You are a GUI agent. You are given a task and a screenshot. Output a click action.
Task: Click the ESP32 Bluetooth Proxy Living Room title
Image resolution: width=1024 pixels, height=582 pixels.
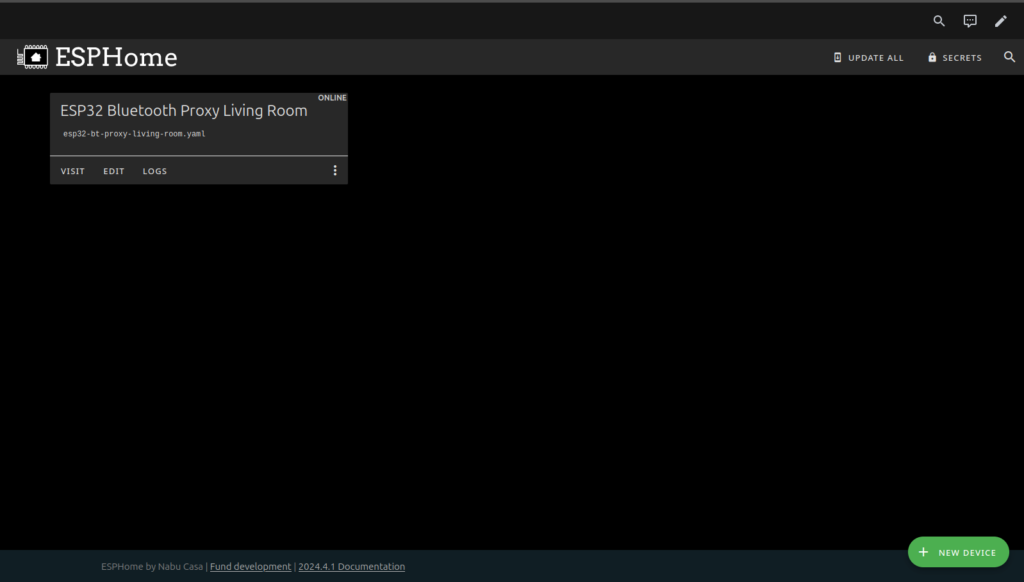coord(184,111)
